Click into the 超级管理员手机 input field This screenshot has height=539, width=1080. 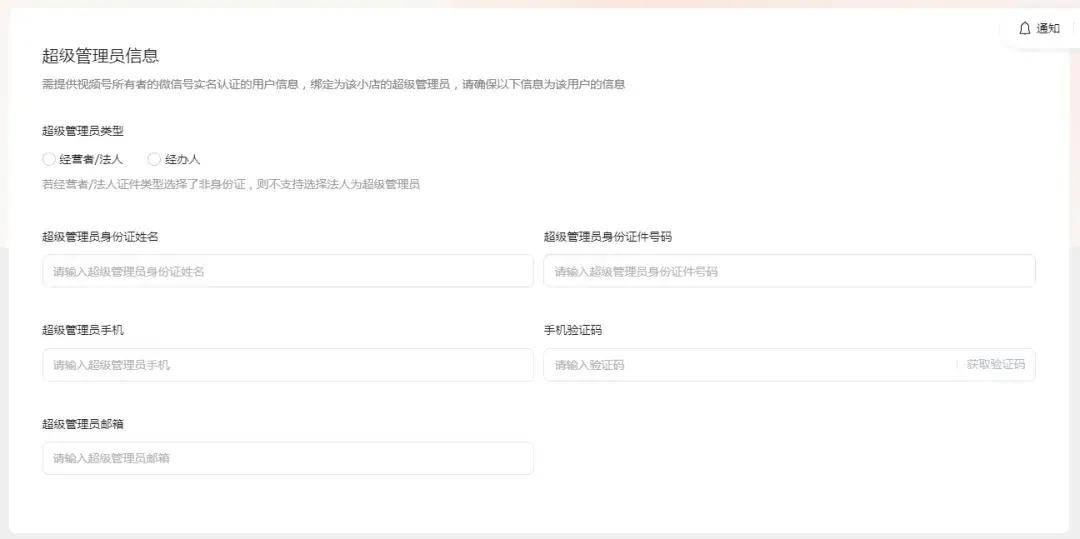(288, 365)
